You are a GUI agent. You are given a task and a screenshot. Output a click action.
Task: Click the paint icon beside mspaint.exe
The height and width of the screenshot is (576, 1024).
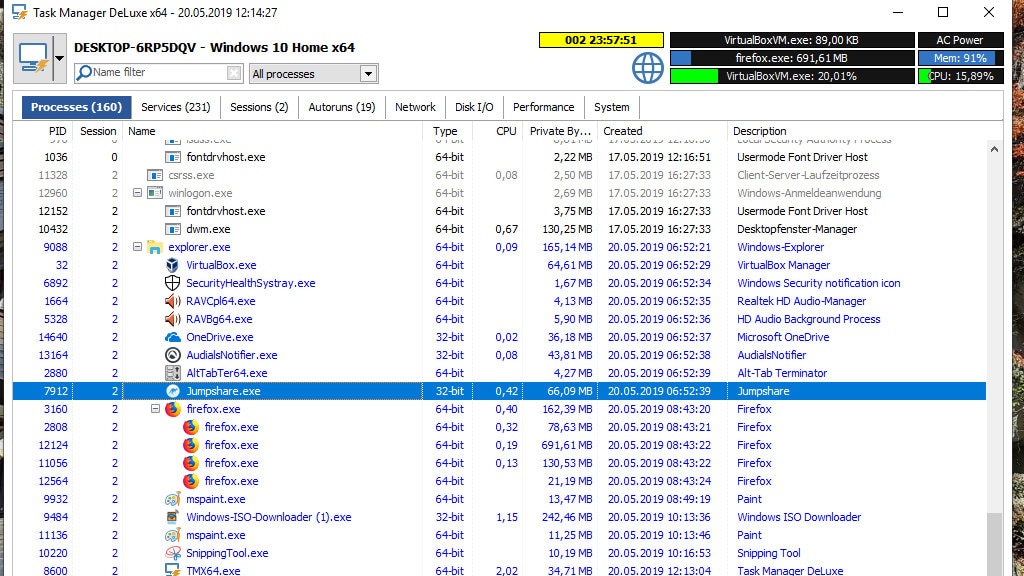[x=170, y=499]
